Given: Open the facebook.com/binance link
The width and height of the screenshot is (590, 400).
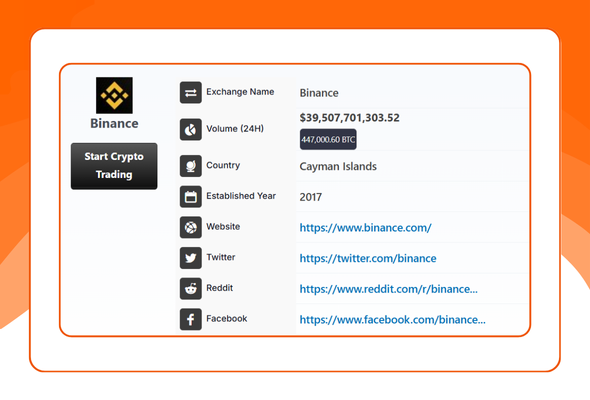Looking at the screenshot, I should tap(392, 320).
